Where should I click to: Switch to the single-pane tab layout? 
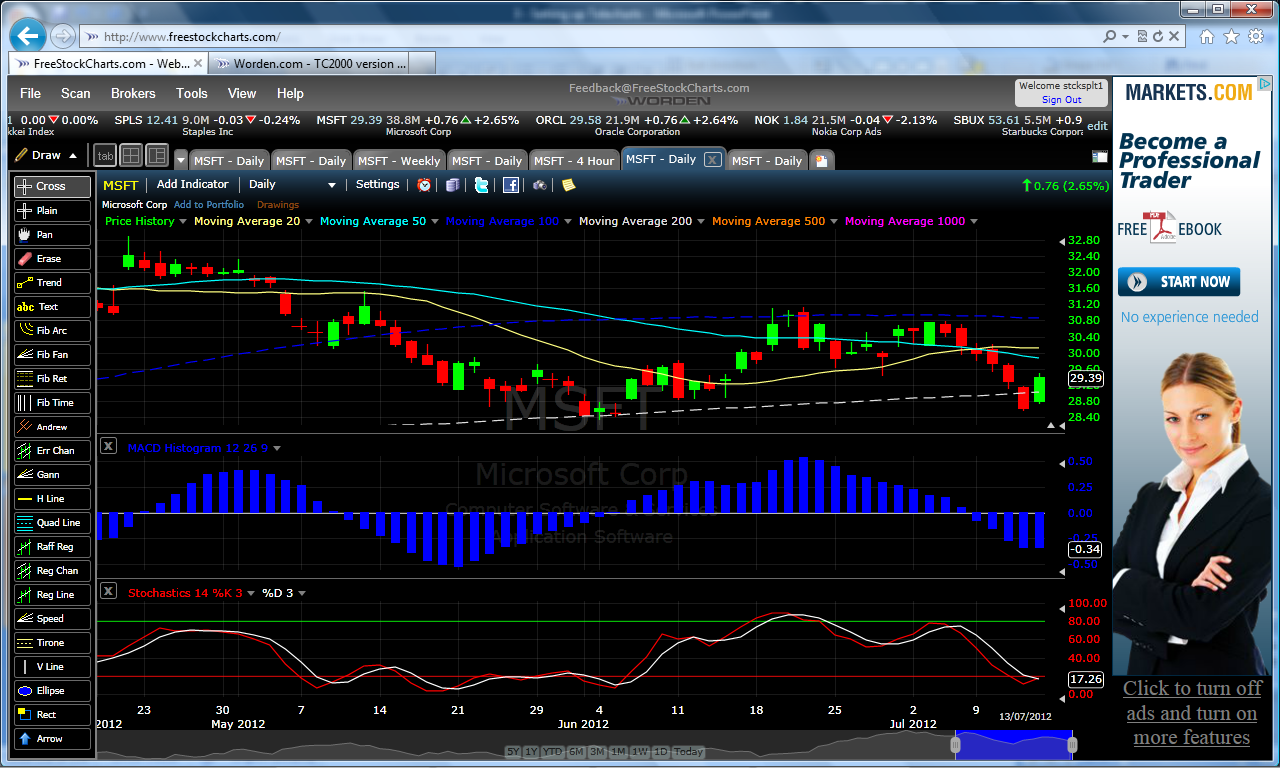(x=105, y=156)
